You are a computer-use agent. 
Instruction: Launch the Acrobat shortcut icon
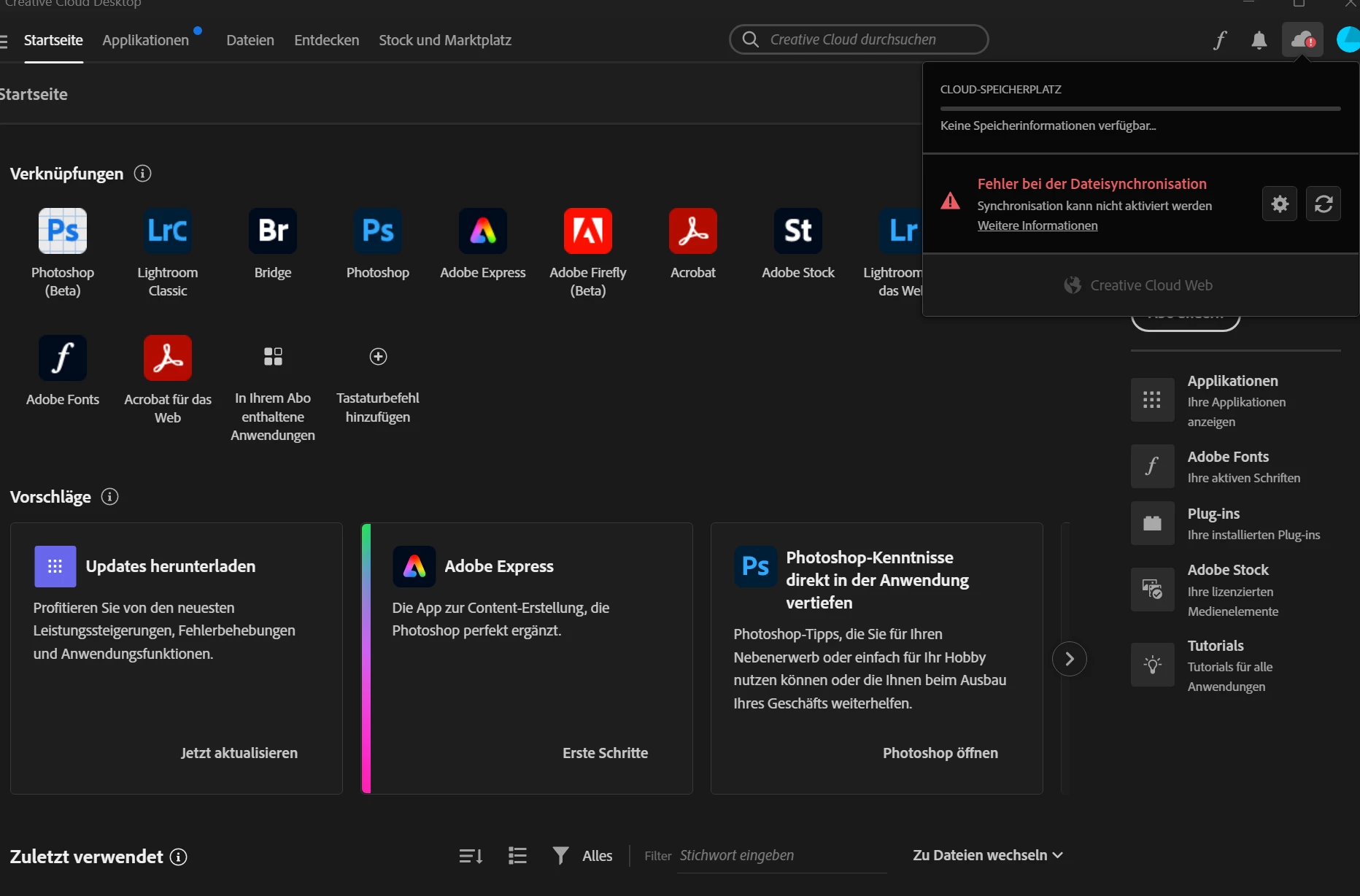point(693,231)
